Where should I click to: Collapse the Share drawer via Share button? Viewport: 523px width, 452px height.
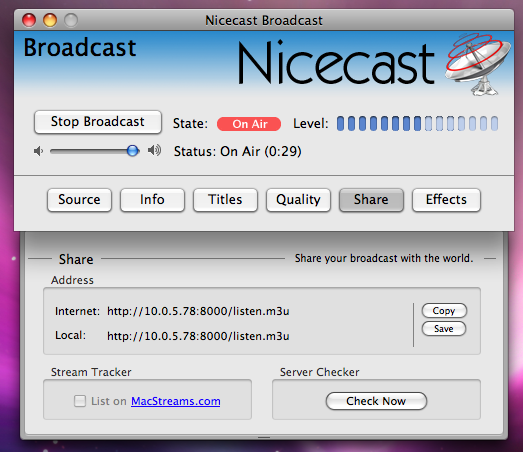point(371,200)
